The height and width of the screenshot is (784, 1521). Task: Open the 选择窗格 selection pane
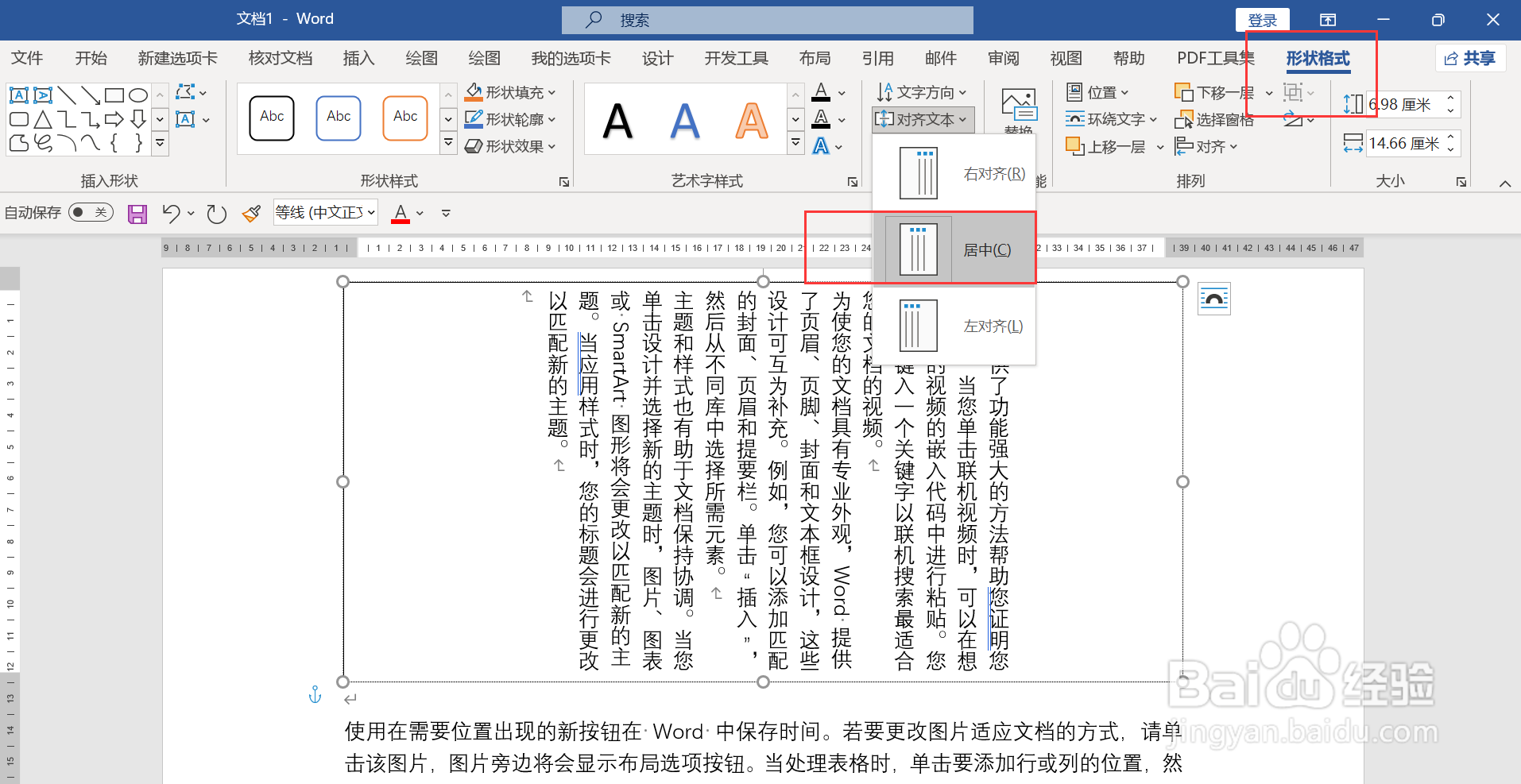pos(1214,119)
